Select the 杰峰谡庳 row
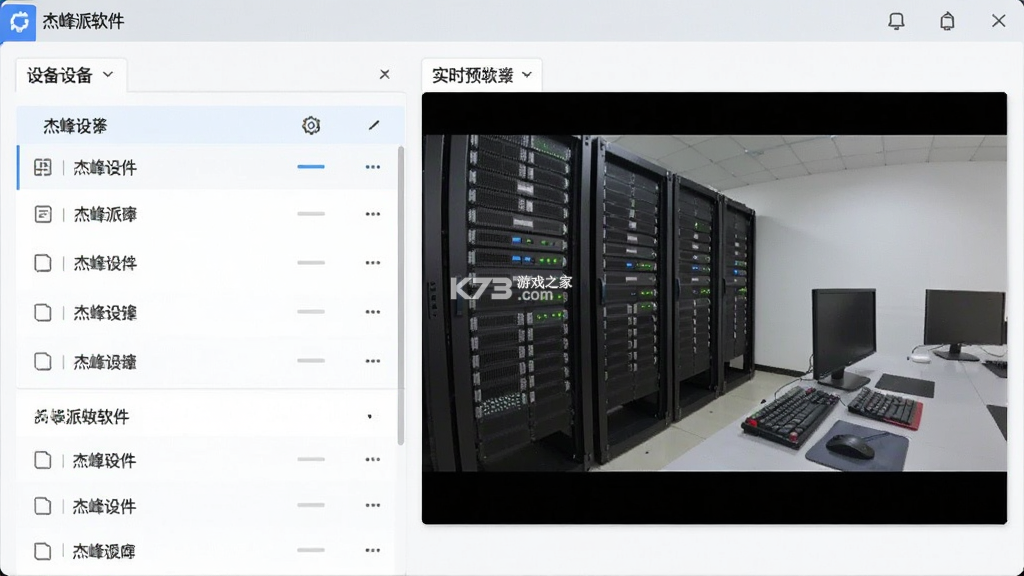This screenshot has width=1024, height=576. coord(206,551)
